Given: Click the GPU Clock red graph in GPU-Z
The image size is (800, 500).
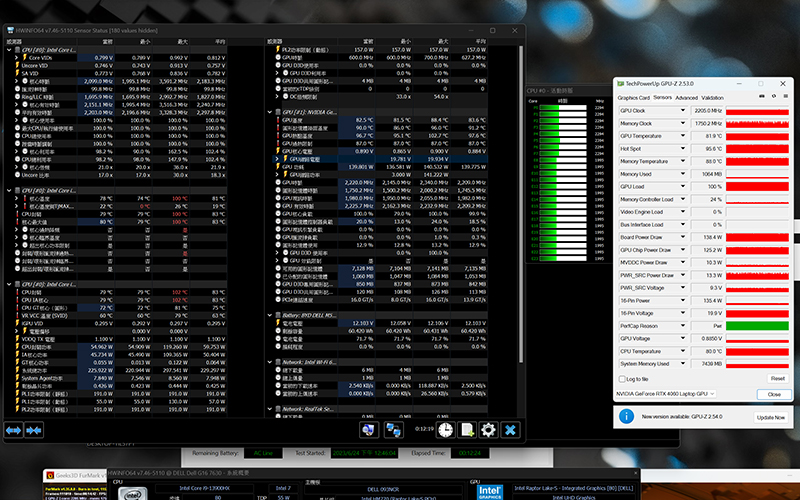Looking at the screenshot, I should coord(757,111).
